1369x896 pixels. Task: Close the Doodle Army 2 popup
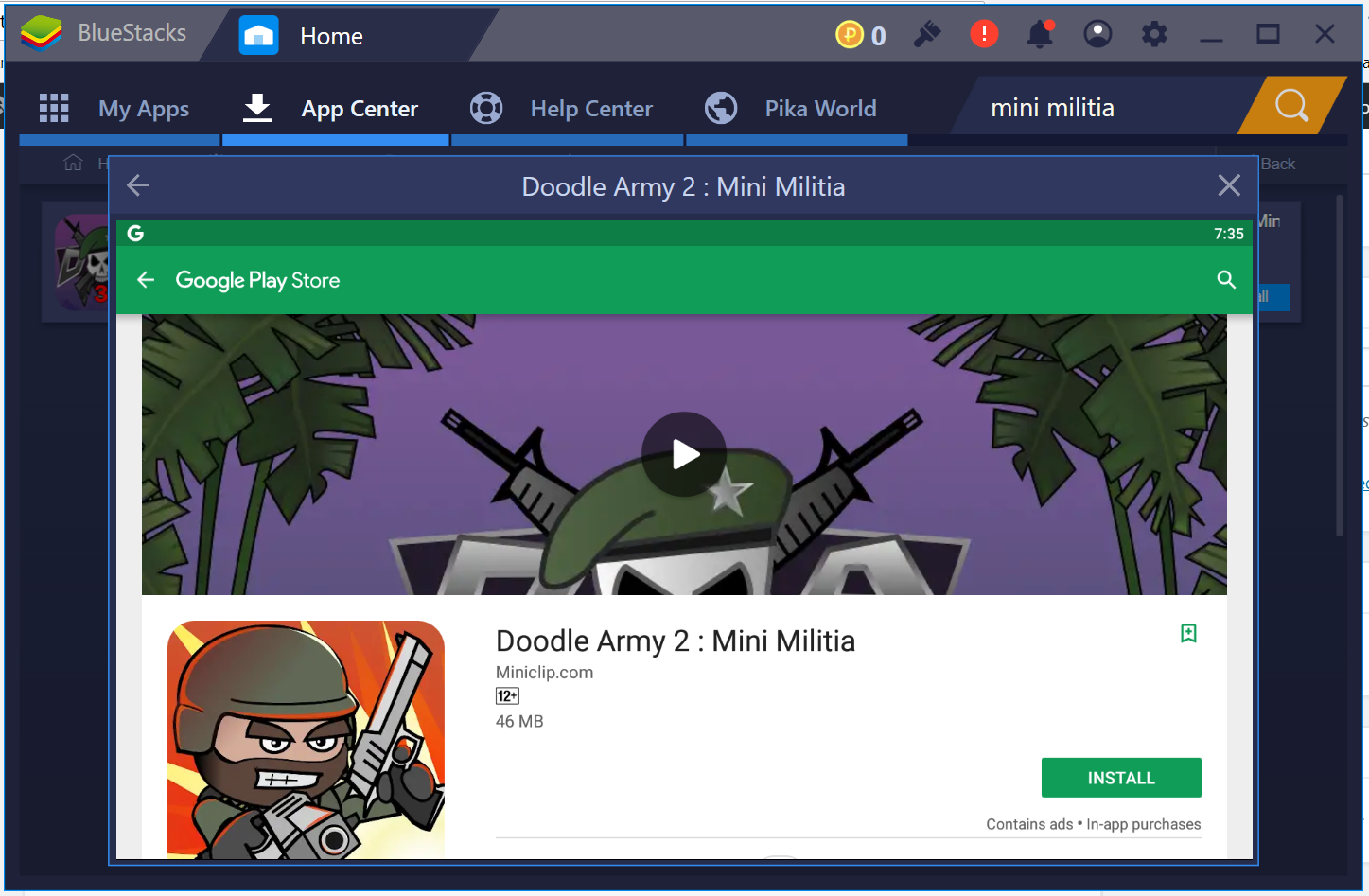point(1229,185)
